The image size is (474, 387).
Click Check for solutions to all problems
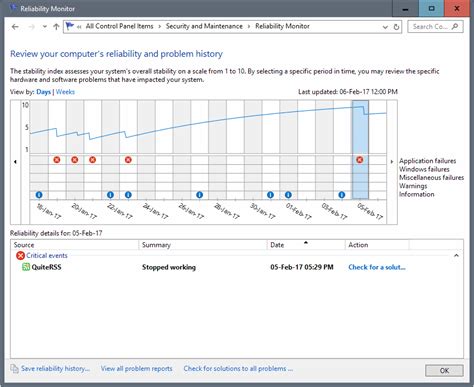click(238, 369)
